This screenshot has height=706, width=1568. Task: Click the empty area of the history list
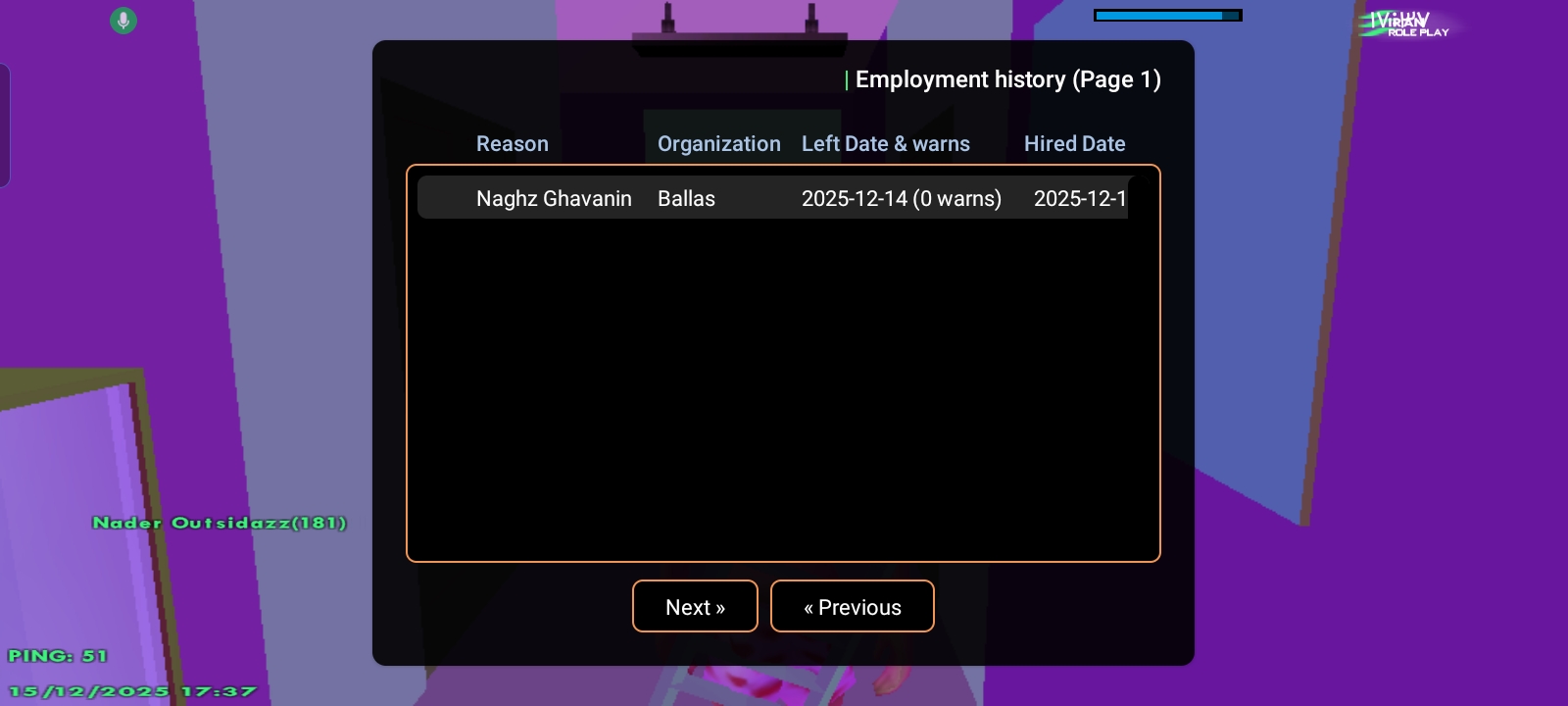pyautogui.click(x=782, y=392)
